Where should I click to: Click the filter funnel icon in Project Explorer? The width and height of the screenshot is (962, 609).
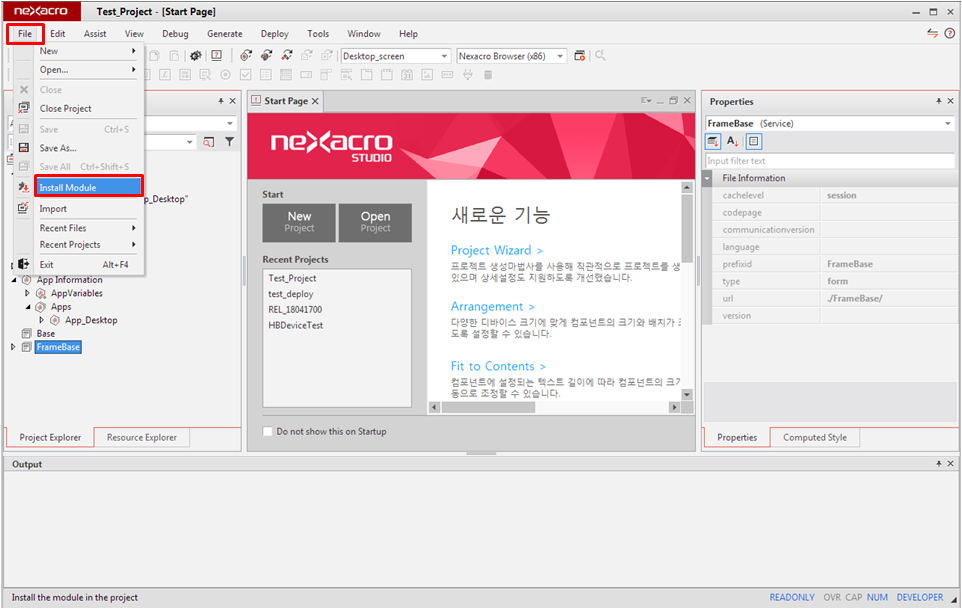(229, 142)
